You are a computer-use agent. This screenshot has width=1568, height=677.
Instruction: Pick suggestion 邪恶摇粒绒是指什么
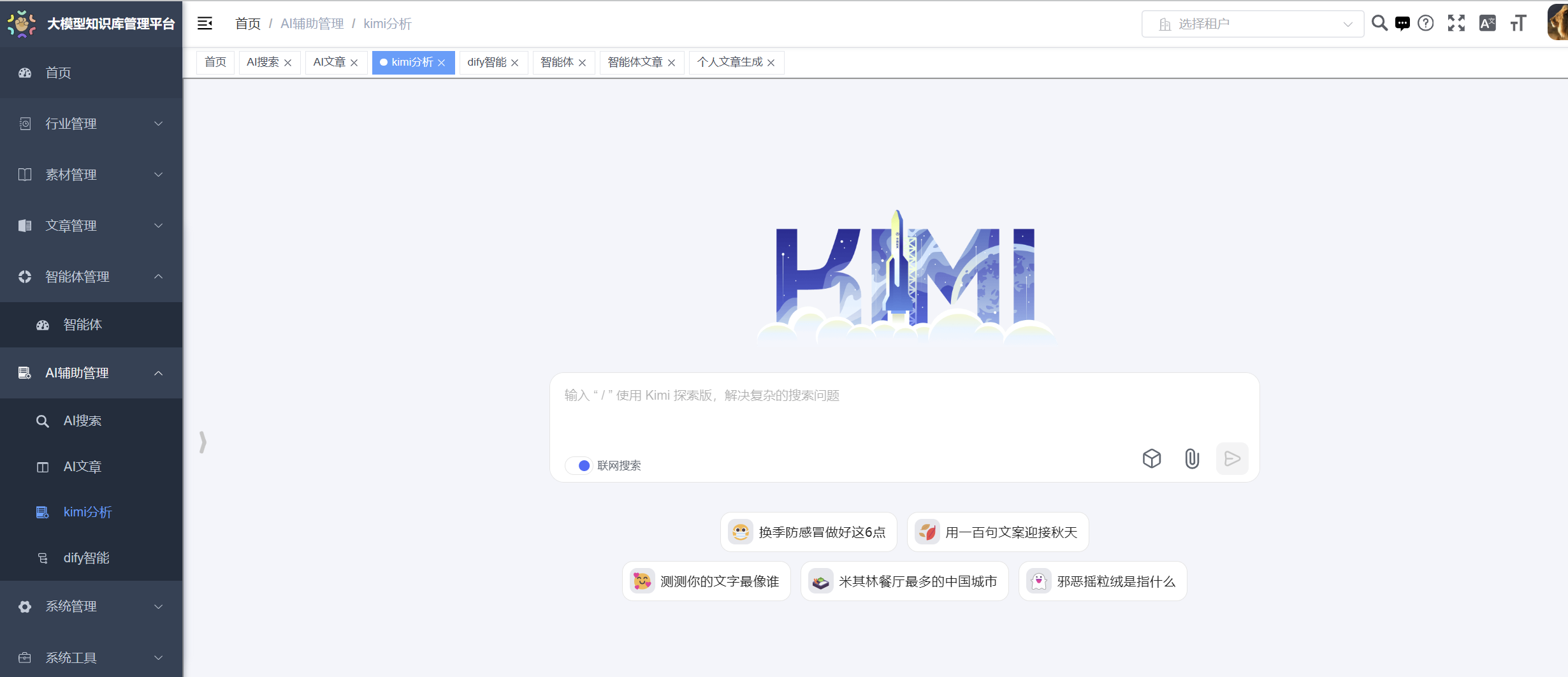click(x=1103, y=581)
